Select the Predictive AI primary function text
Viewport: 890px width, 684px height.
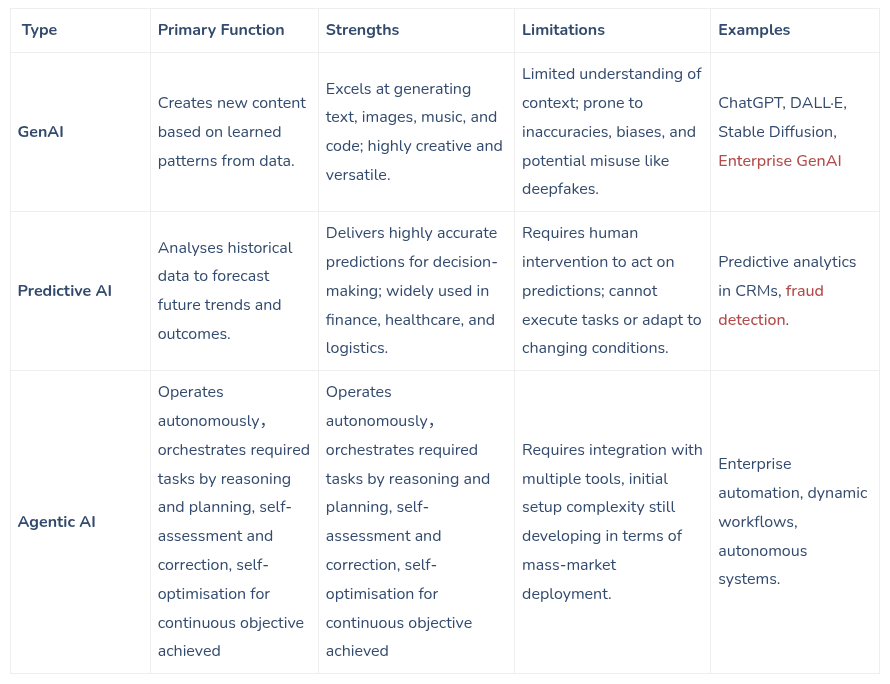[225, 291]
